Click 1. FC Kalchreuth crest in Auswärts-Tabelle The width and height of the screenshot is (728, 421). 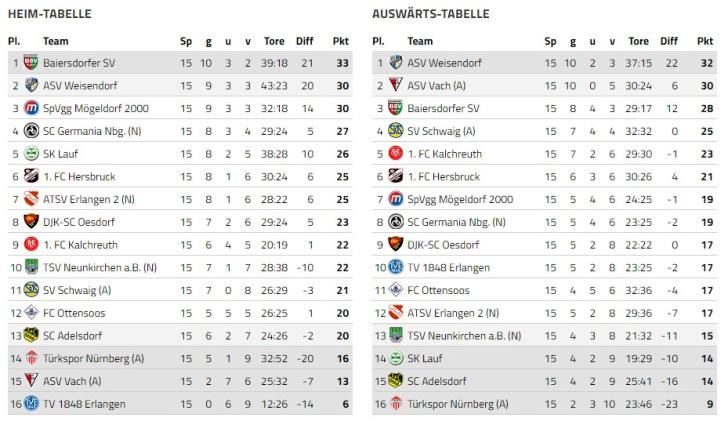[x=395, y=154]
